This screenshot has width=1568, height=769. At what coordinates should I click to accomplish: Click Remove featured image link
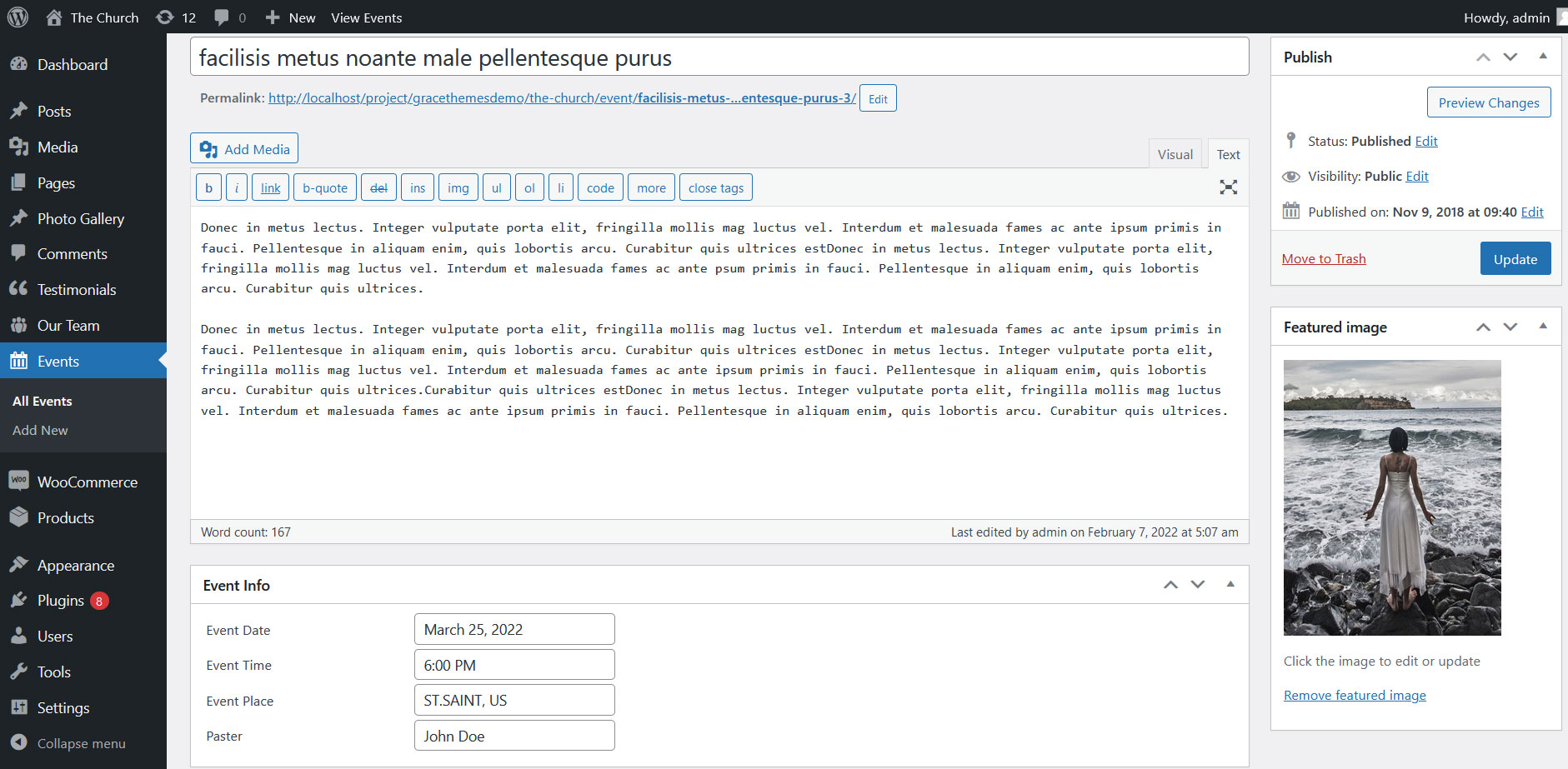coord(1355,695)
